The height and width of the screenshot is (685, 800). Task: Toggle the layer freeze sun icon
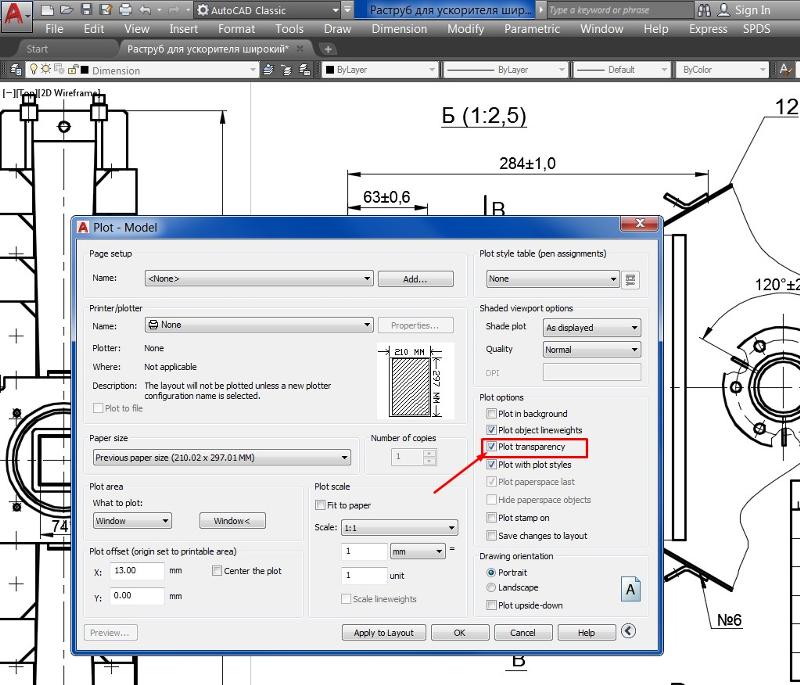coord(46,69)
